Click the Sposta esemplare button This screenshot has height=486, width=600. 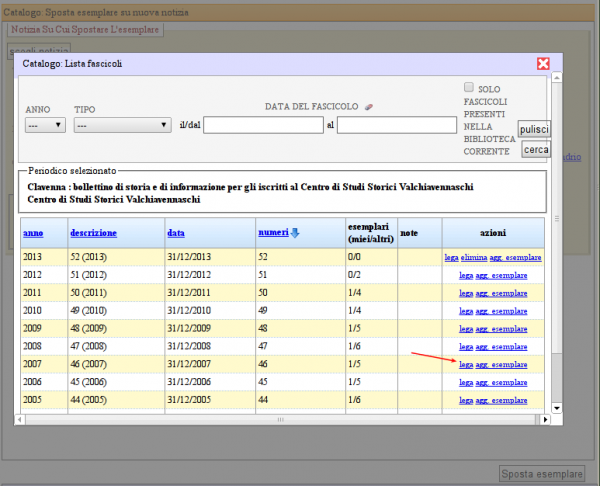coord(541,473)
